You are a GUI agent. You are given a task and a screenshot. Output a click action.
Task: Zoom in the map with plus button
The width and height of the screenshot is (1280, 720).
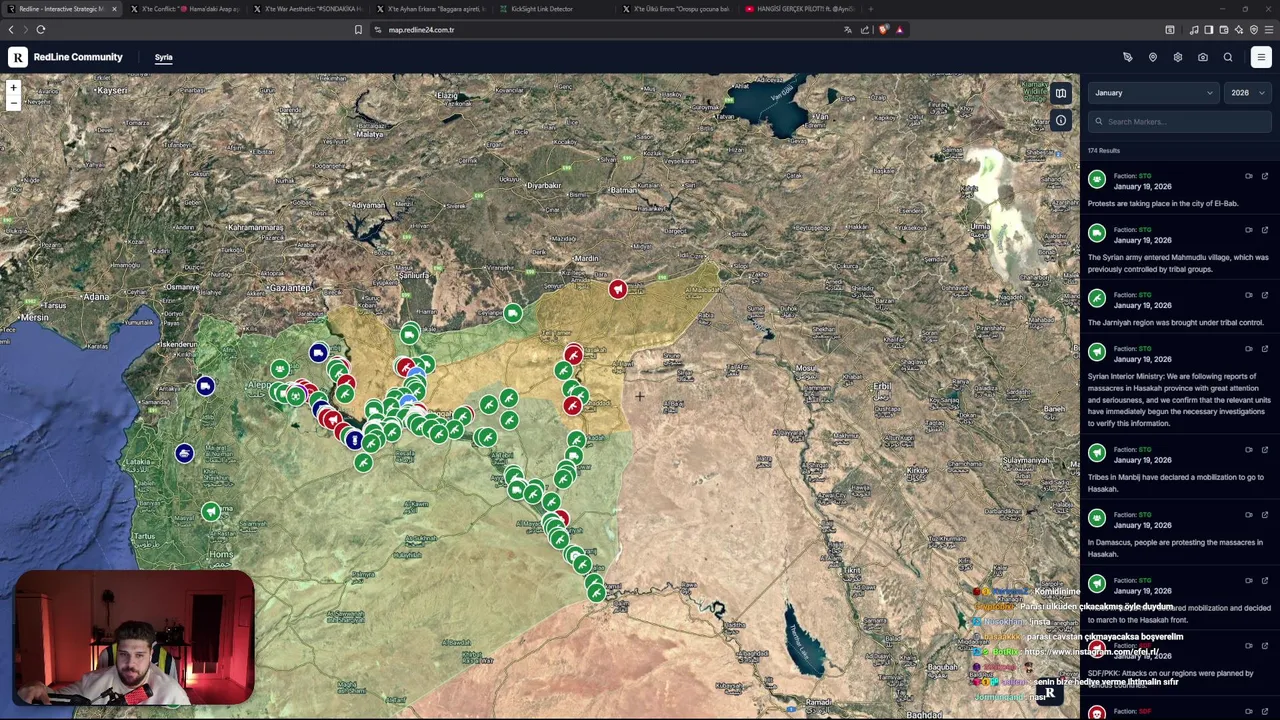click(13, 88)
